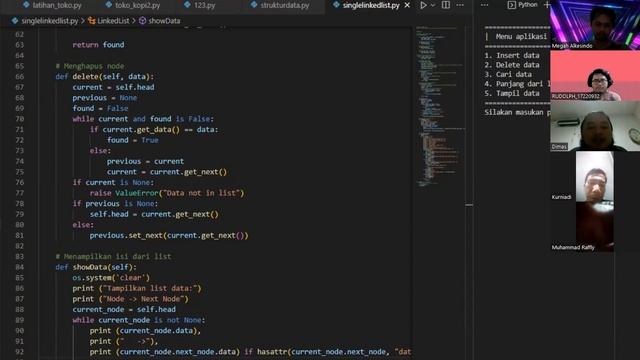Viewport: 640px width, 360px height.
Task: Split the editor to the right
Action: click(446, 5)
